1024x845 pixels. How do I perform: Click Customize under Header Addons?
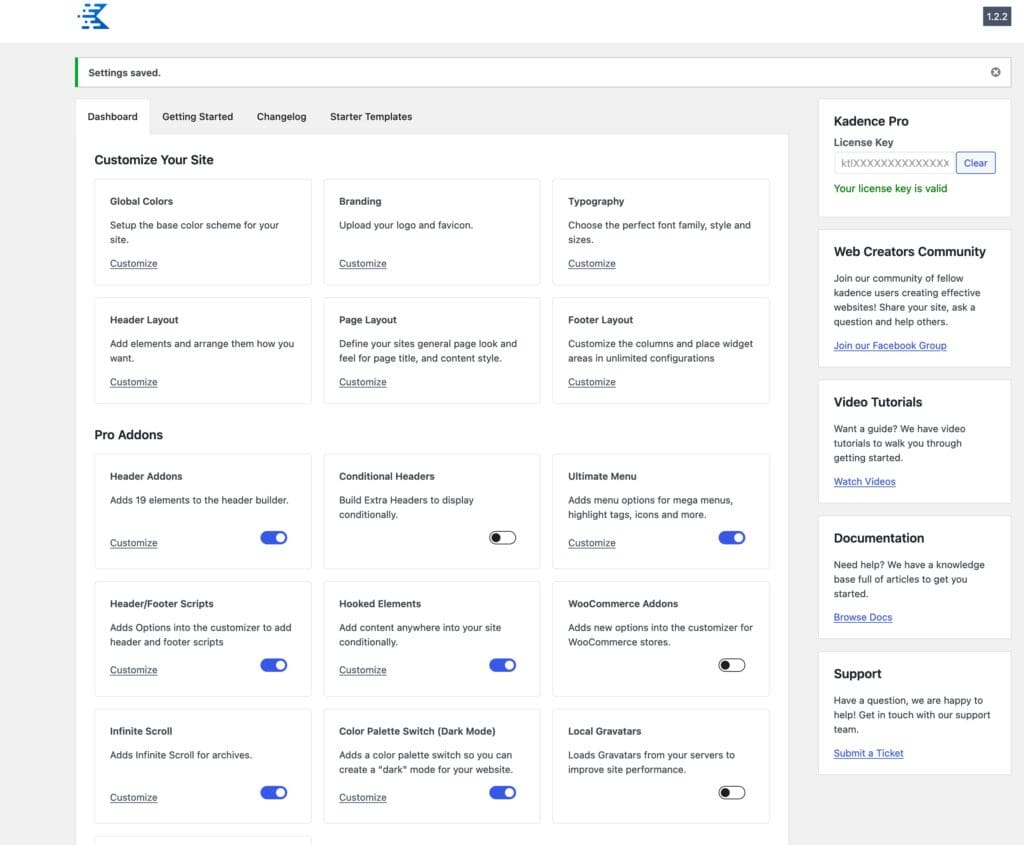click(133, 543)
